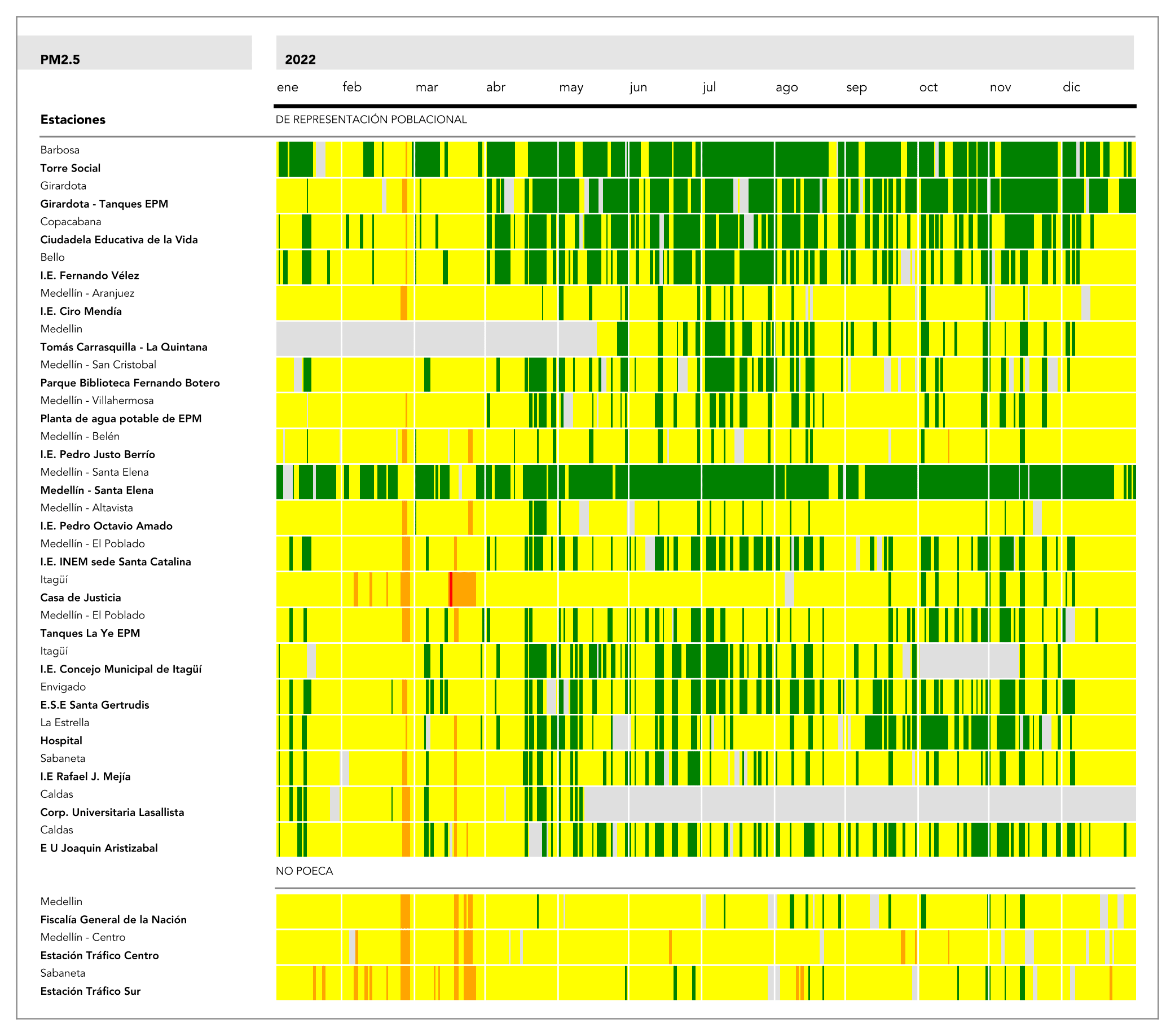
Task: Click the NO POECA section heading
Action: (304, 871)
